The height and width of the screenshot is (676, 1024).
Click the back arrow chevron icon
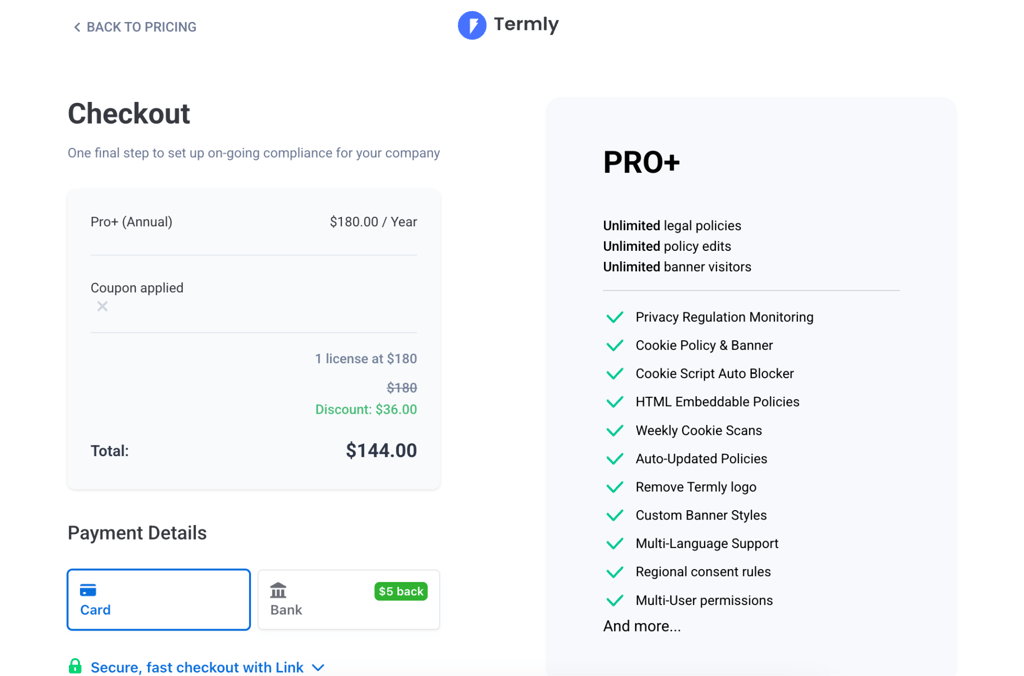(77, 27)
